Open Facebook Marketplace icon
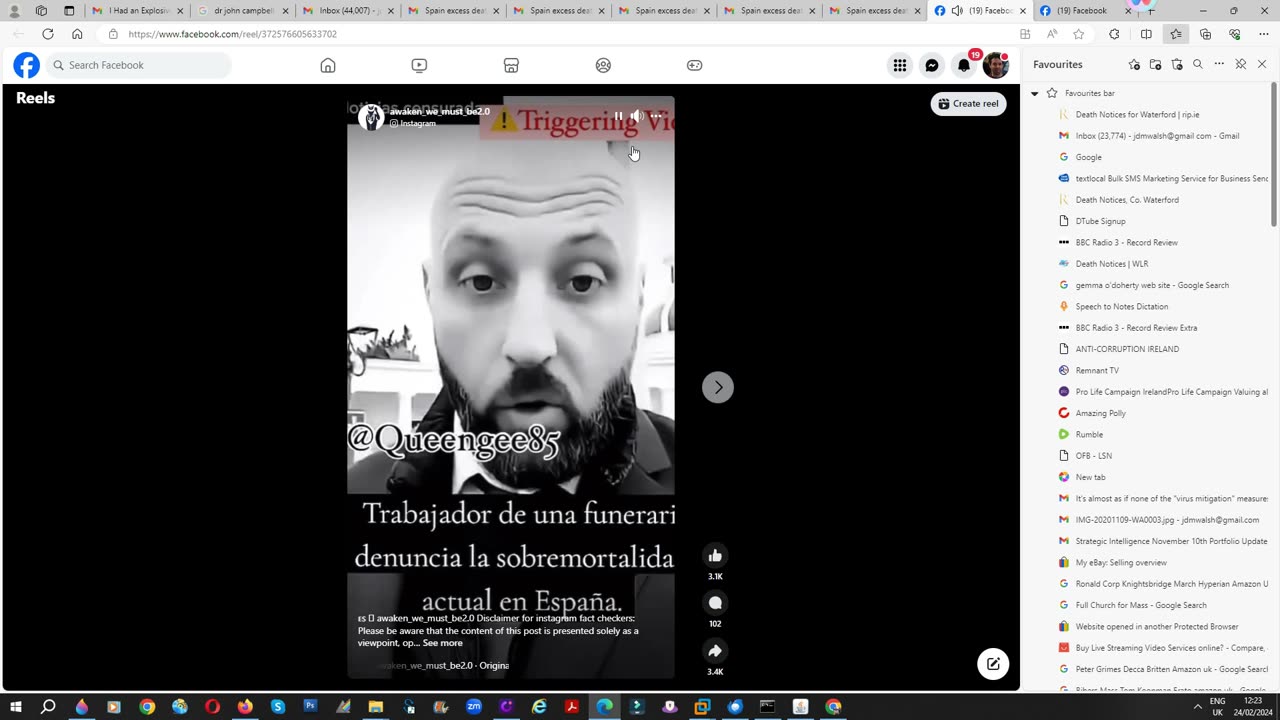Viewport: 1280px width, 720px height. tap(511, 65)
